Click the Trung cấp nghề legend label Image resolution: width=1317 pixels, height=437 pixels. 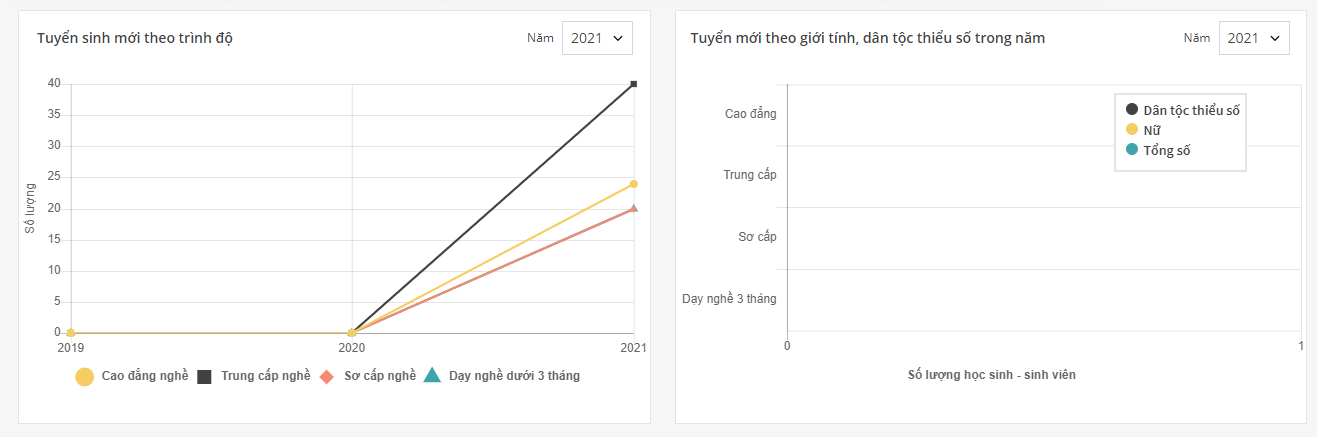266,376
